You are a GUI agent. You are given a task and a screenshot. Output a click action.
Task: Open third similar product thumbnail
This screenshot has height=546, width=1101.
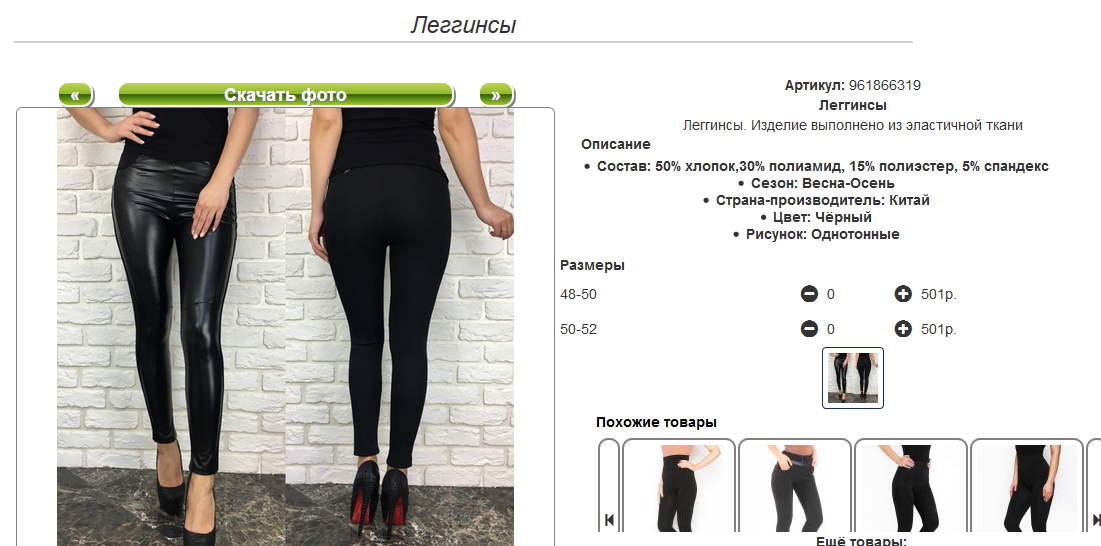[911, 486]
